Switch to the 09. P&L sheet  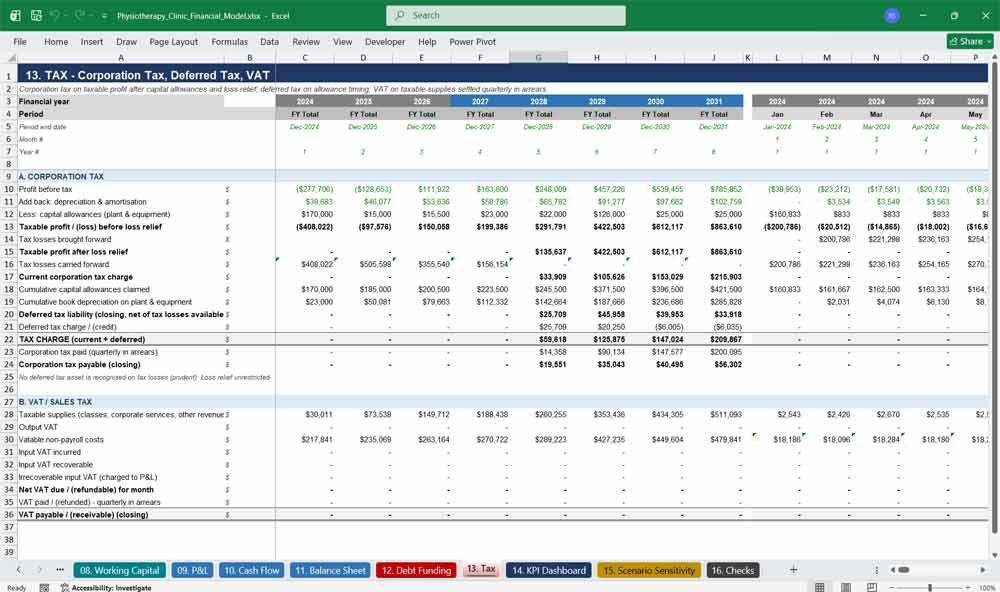pos(192,570)
